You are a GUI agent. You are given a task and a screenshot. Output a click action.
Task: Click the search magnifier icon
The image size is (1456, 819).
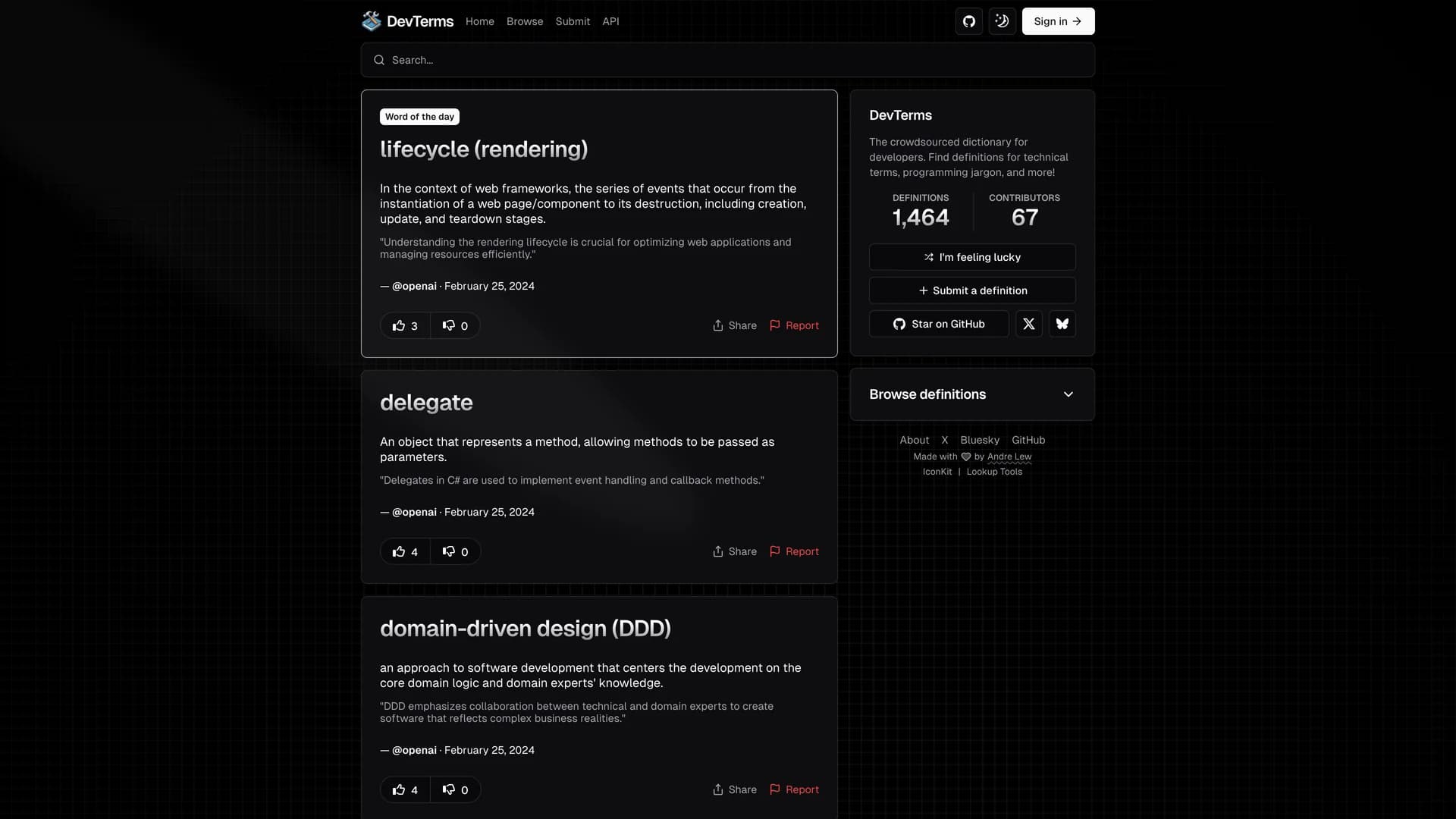coord(379,60)
